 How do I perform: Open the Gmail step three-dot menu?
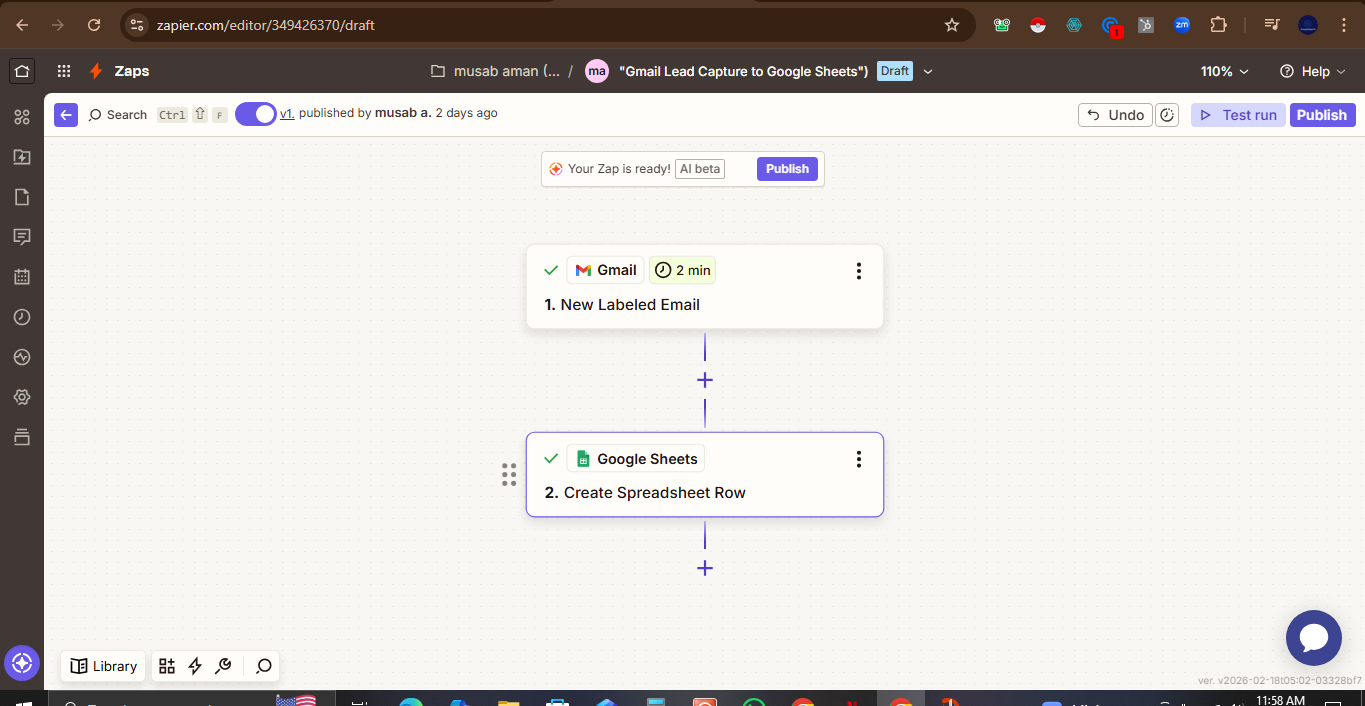858,271
